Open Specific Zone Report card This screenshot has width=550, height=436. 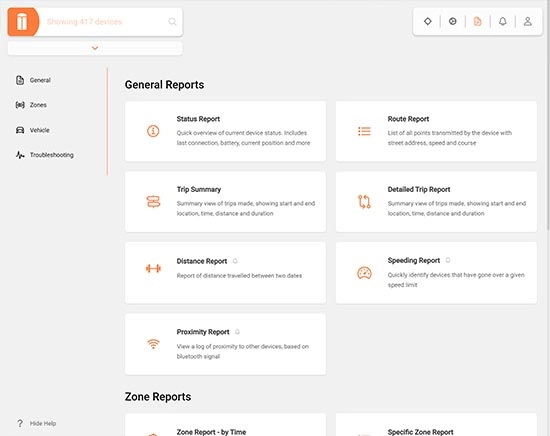click(x=436, y=425)
